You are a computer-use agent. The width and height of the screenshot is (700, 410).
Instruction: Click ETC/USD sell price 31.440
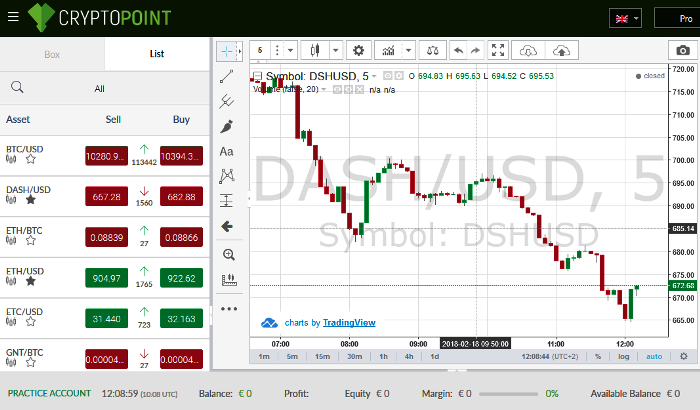coord(106,318)
